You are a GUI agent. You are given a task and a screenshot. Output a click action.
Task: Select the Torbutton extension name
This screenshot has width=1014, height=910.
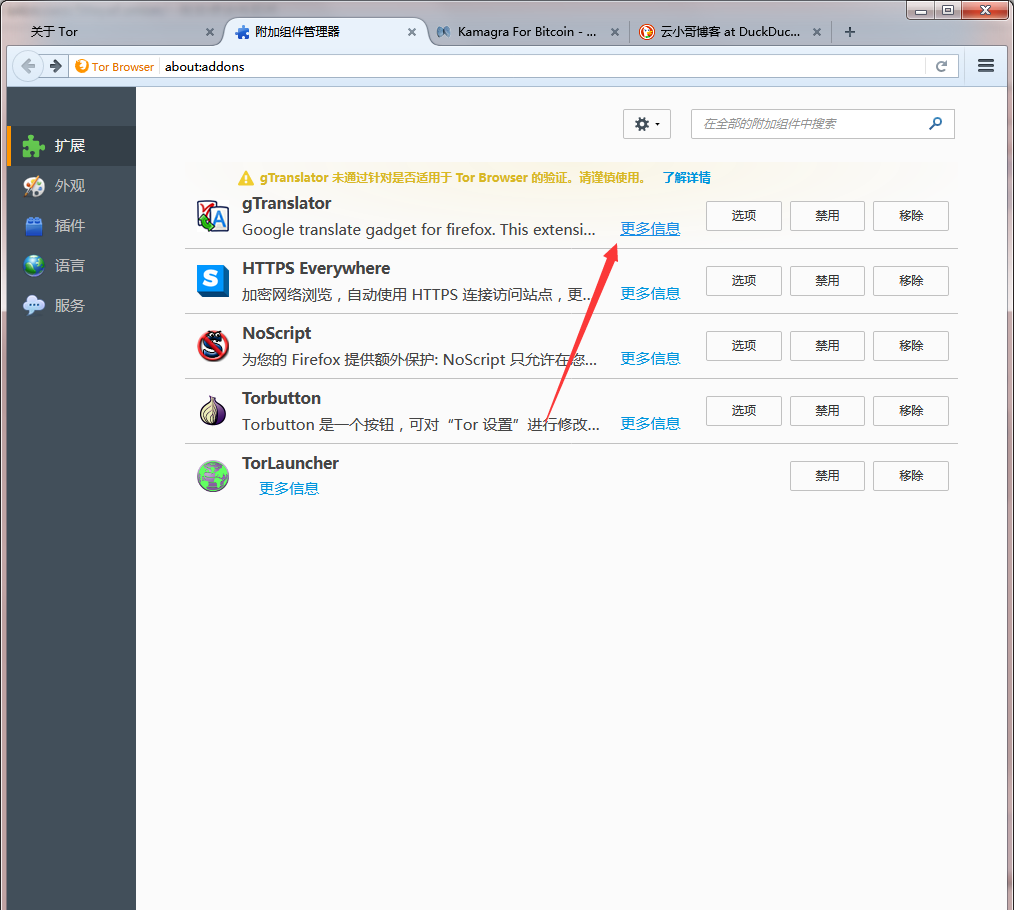[x=281, y=398]
